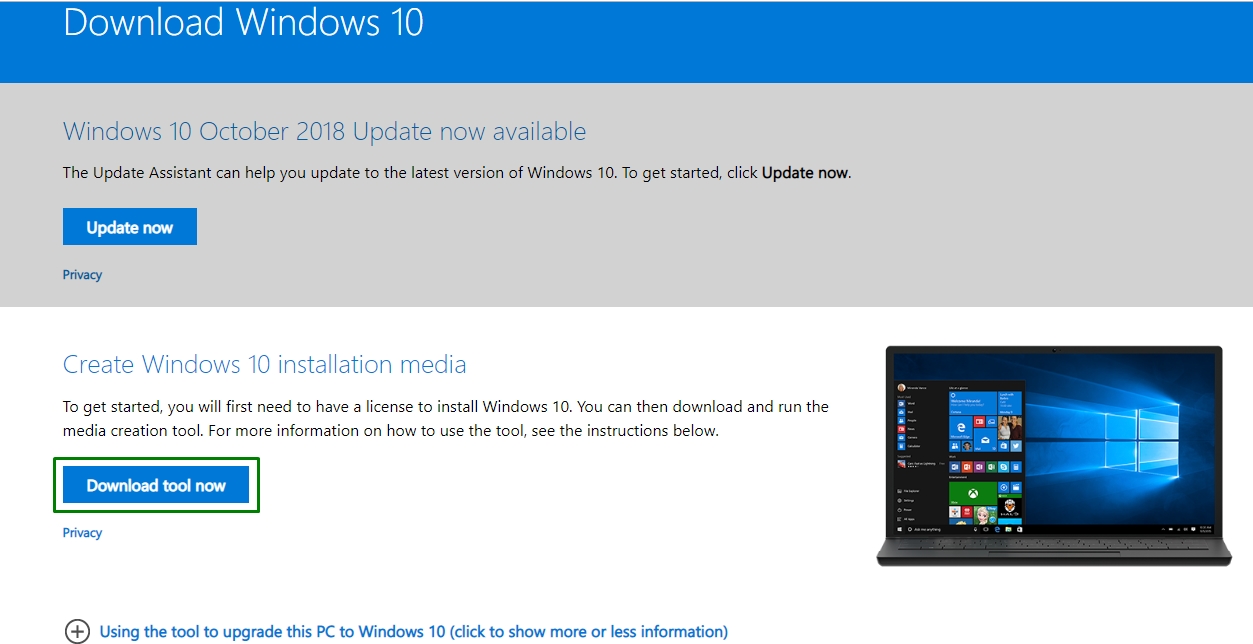Click the 'The Update Assistant can help you update' sentence

tap(457, 173)
